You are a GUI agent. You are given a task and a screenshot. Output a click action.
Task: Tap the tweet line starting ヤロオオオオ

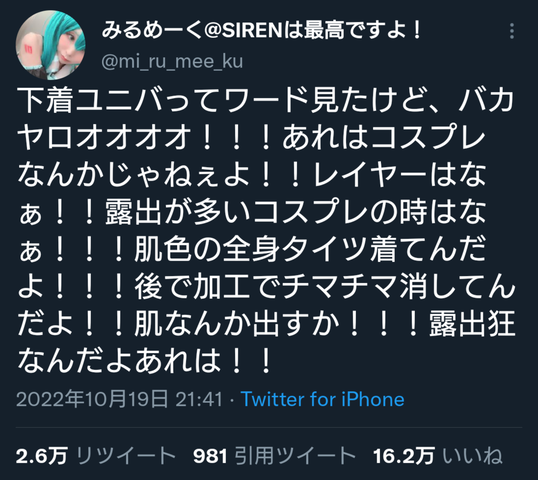point(252,138)
